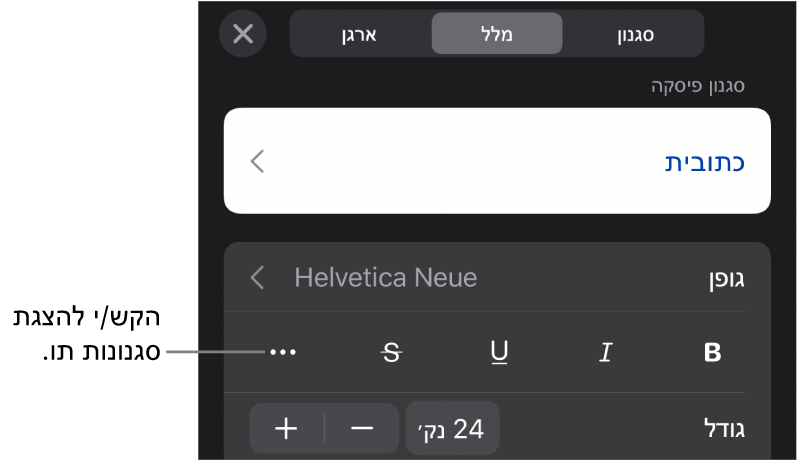Open the ארגן tab
This screenshot has height=460, width=798.
coord(361,34)
